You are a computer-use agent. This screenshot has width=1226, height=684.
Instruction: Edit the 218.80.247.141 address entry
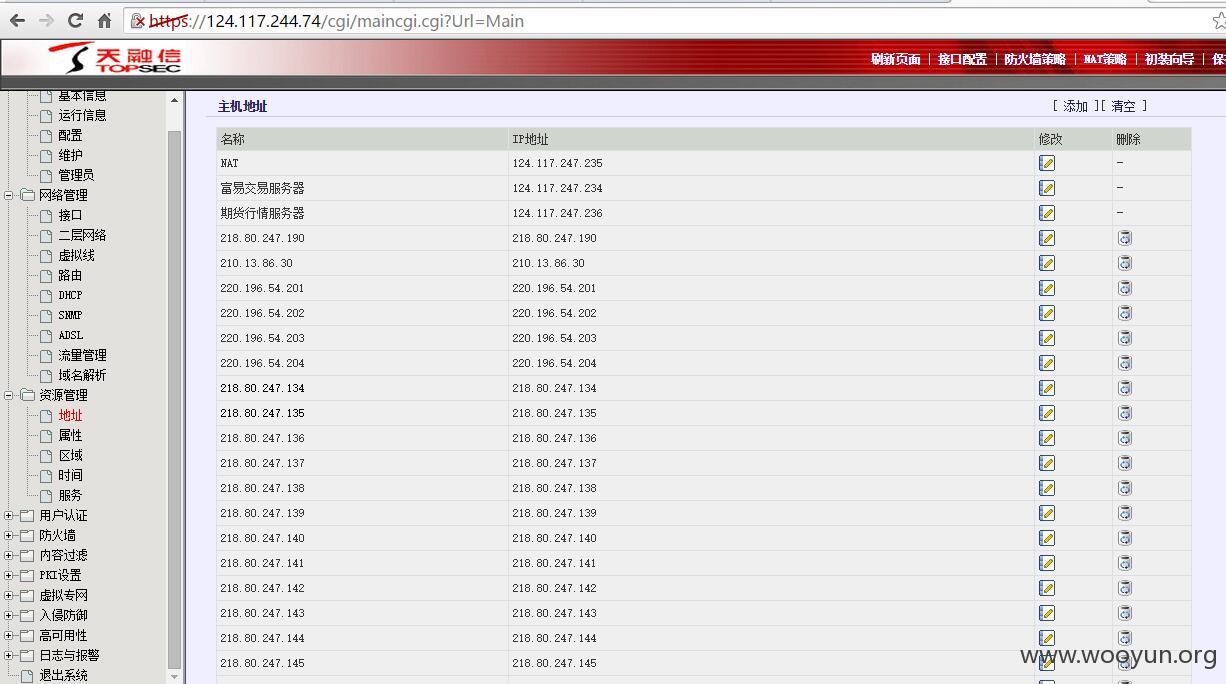[x=1047, y=563]
